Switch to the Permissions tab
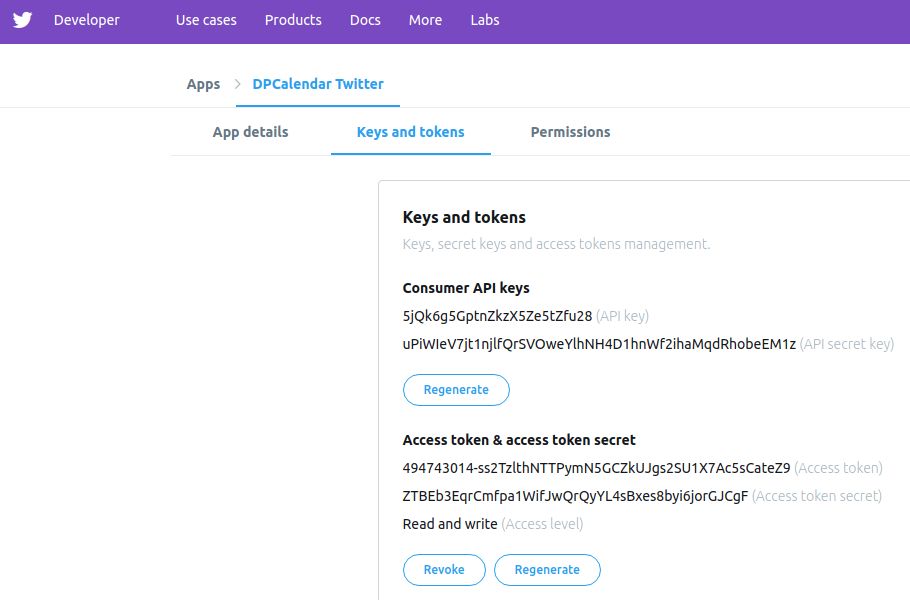Viewport: 910px width, 600px height. pyautogui.click(x=570, y=132)
